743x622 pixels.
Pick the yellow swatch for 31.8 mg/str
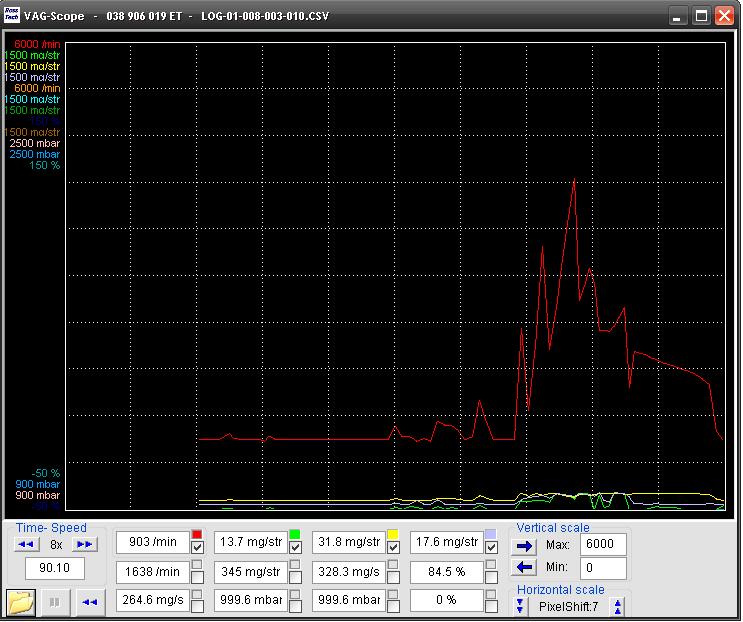click(393, 535)
